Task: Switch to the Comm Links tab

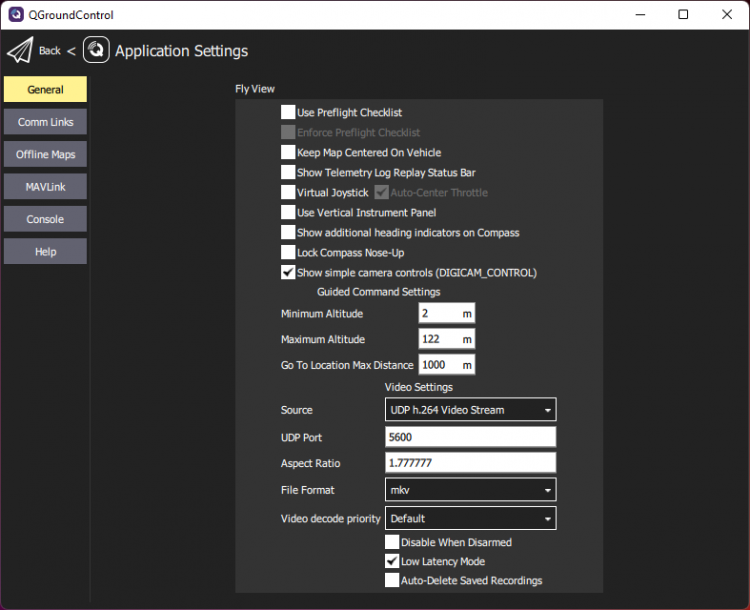Action: pyautogui.click(x=45, y=122)
